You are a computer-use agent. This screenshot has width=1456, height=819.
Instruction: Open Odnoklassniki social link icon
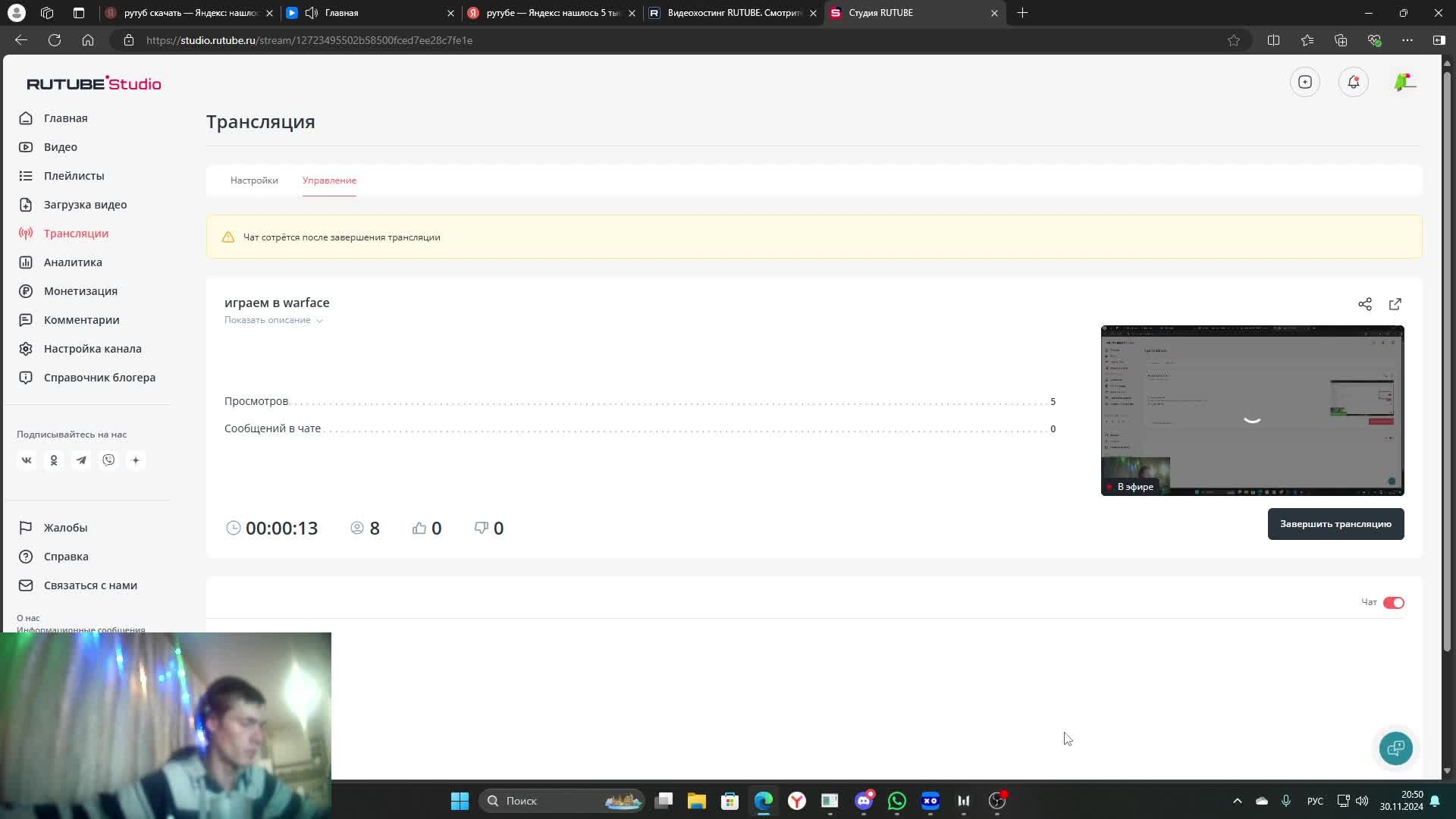click(54, 460)
